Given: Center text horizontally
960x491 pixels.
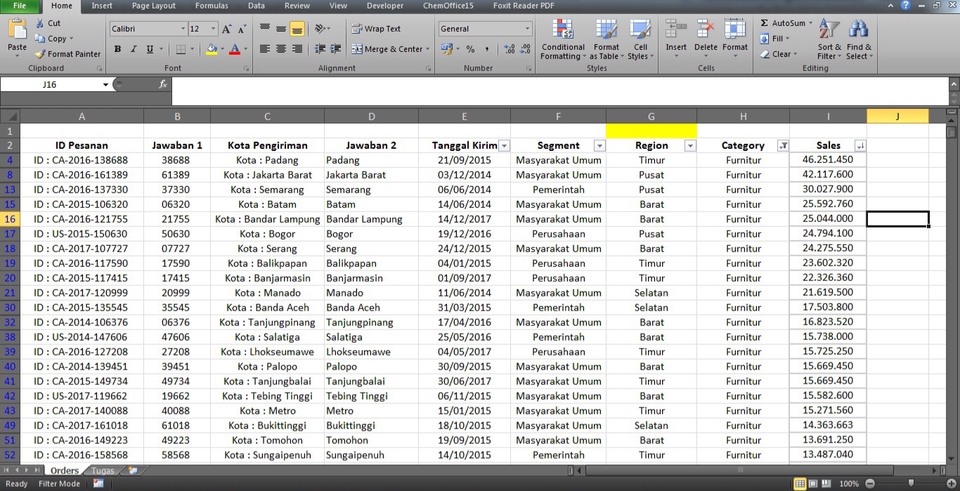Looking at the screenshot, I should click(x=281, y=49).
